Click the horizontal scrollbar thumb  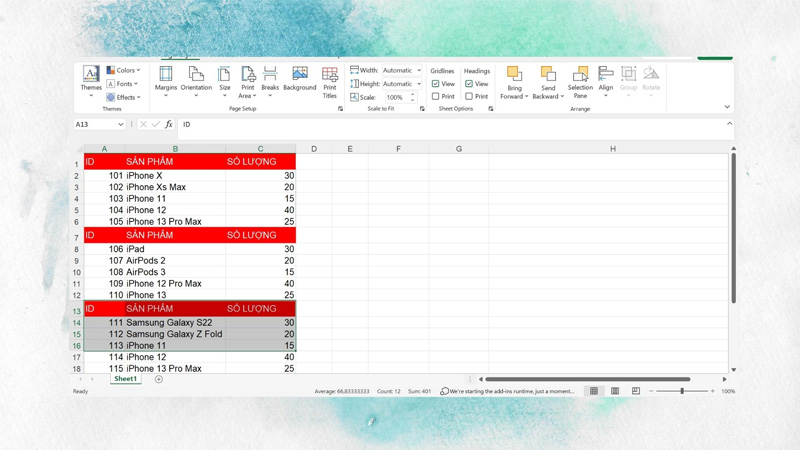pos(588,379)
